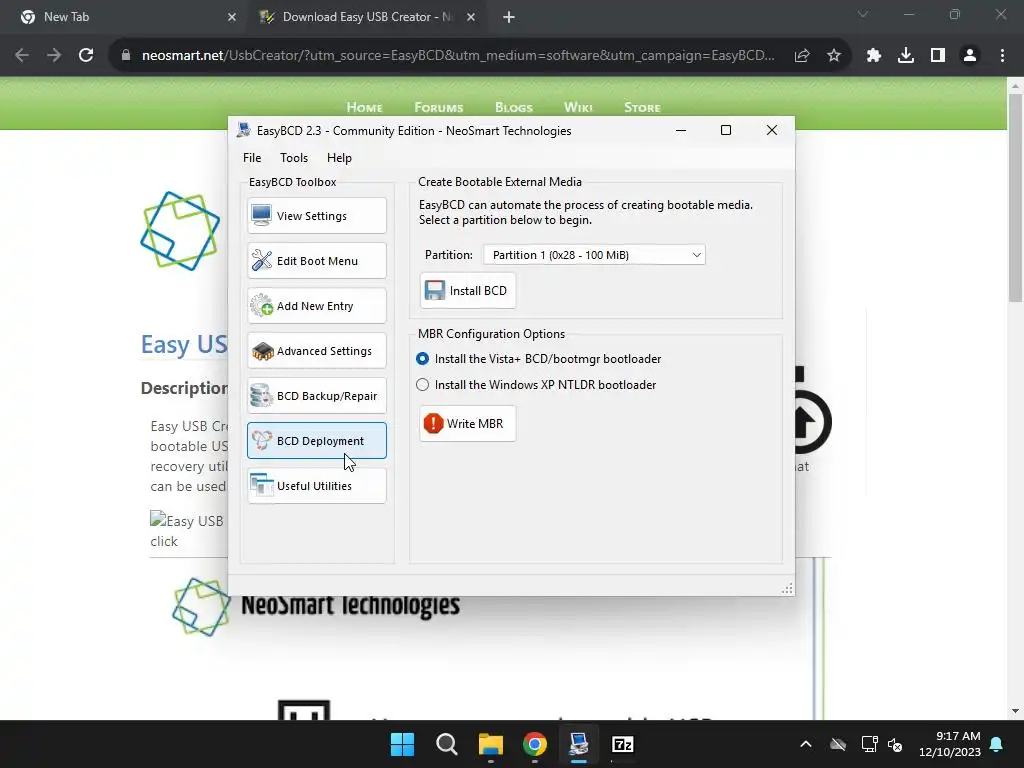Close the Download Easy USB Creator tab

[x=471, y=17]
